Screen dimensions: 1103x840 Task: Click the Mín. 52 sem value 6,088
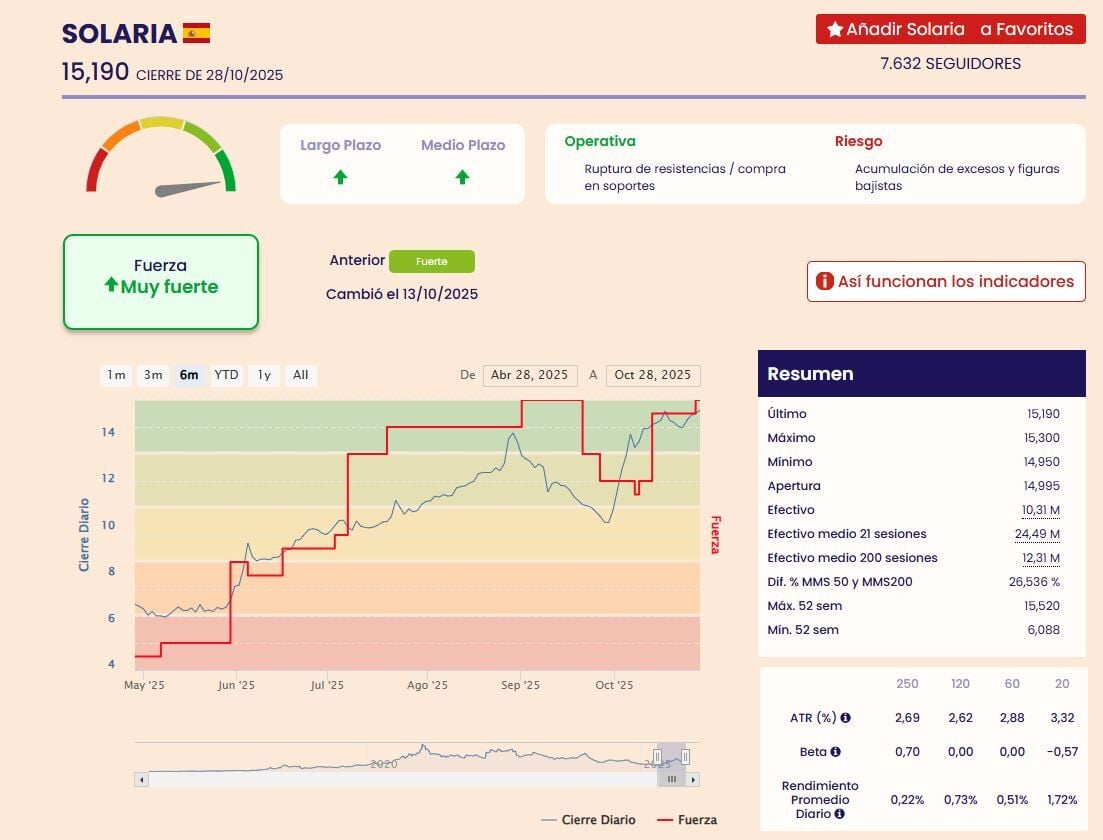pos(1043,630)
